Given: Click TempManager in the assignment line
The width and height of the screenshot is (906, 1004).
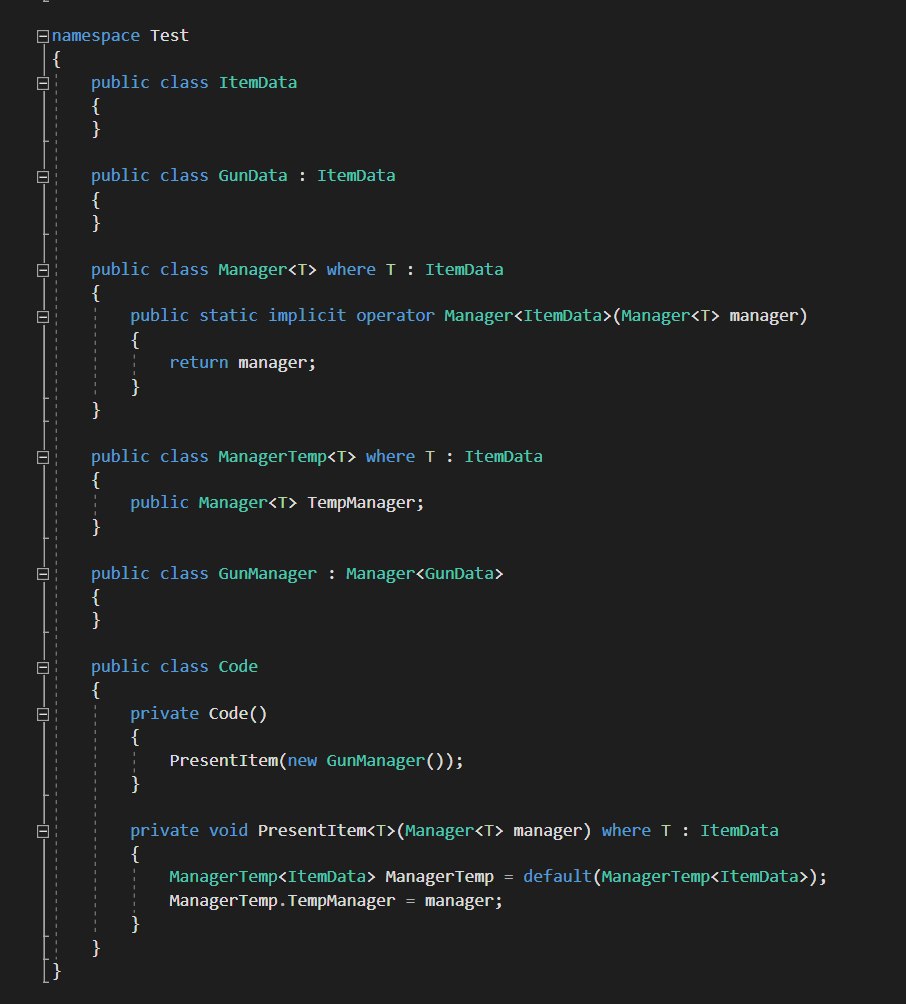Looking at the screenshot, I should [x=341, y=901].
